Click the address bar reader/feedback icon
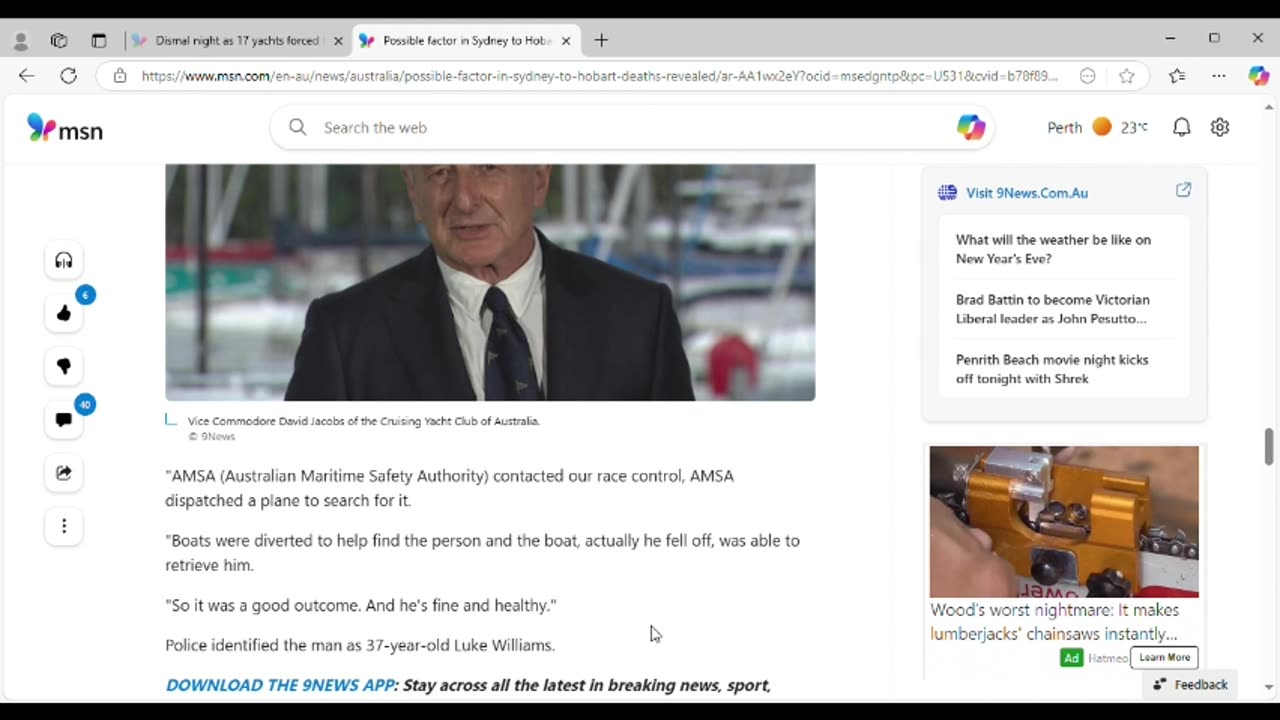 click(x=1087, y=76)
